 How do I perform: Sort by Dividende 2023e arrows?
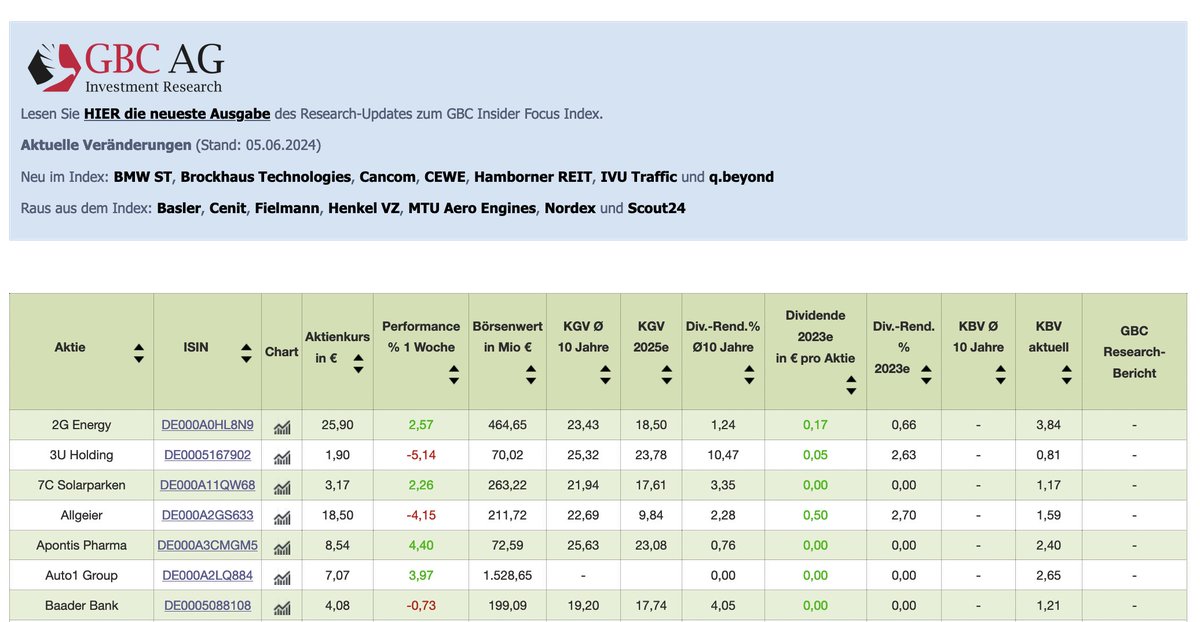[850, 384]
